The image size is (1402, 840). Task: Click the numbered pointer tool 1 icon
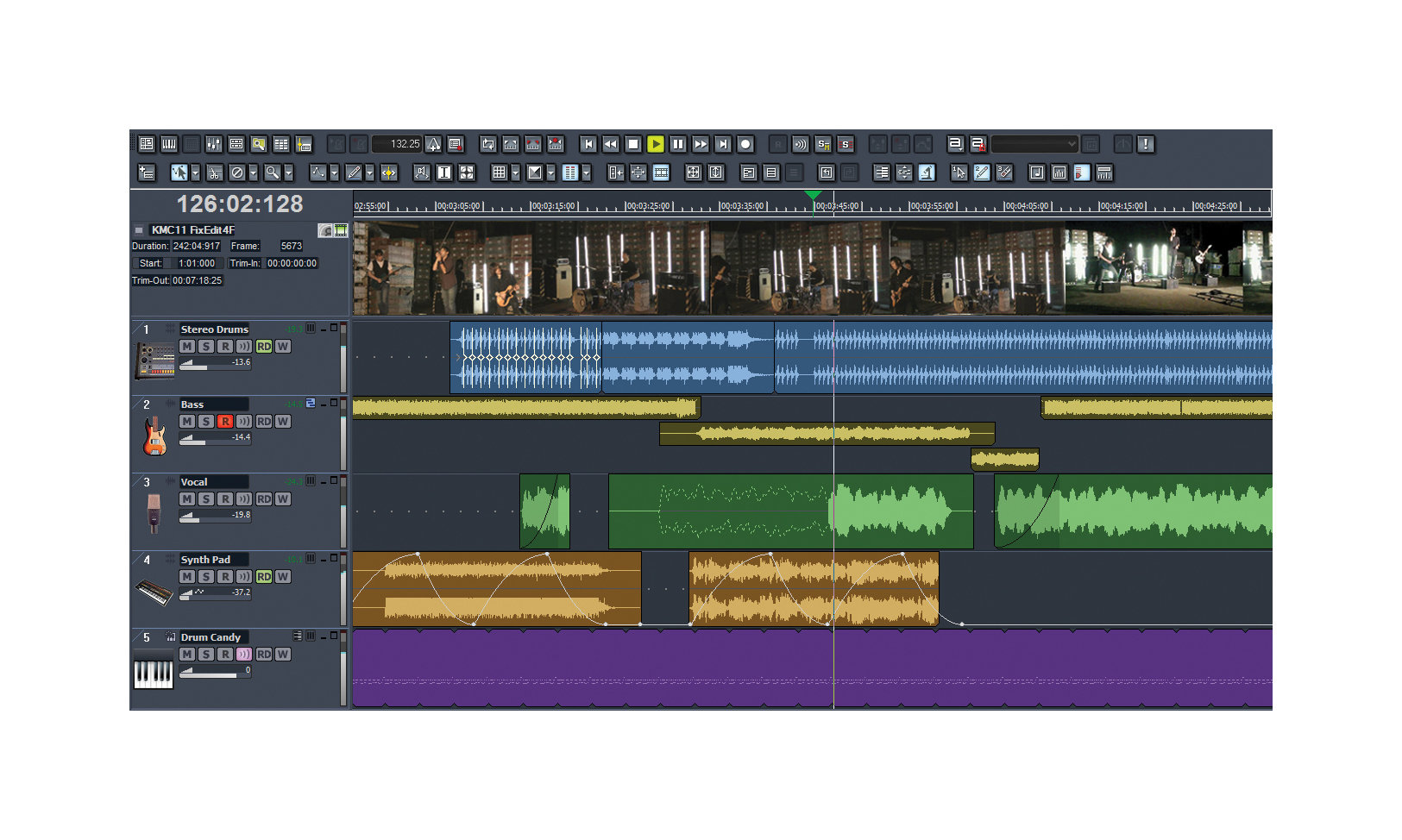(959, 172)
